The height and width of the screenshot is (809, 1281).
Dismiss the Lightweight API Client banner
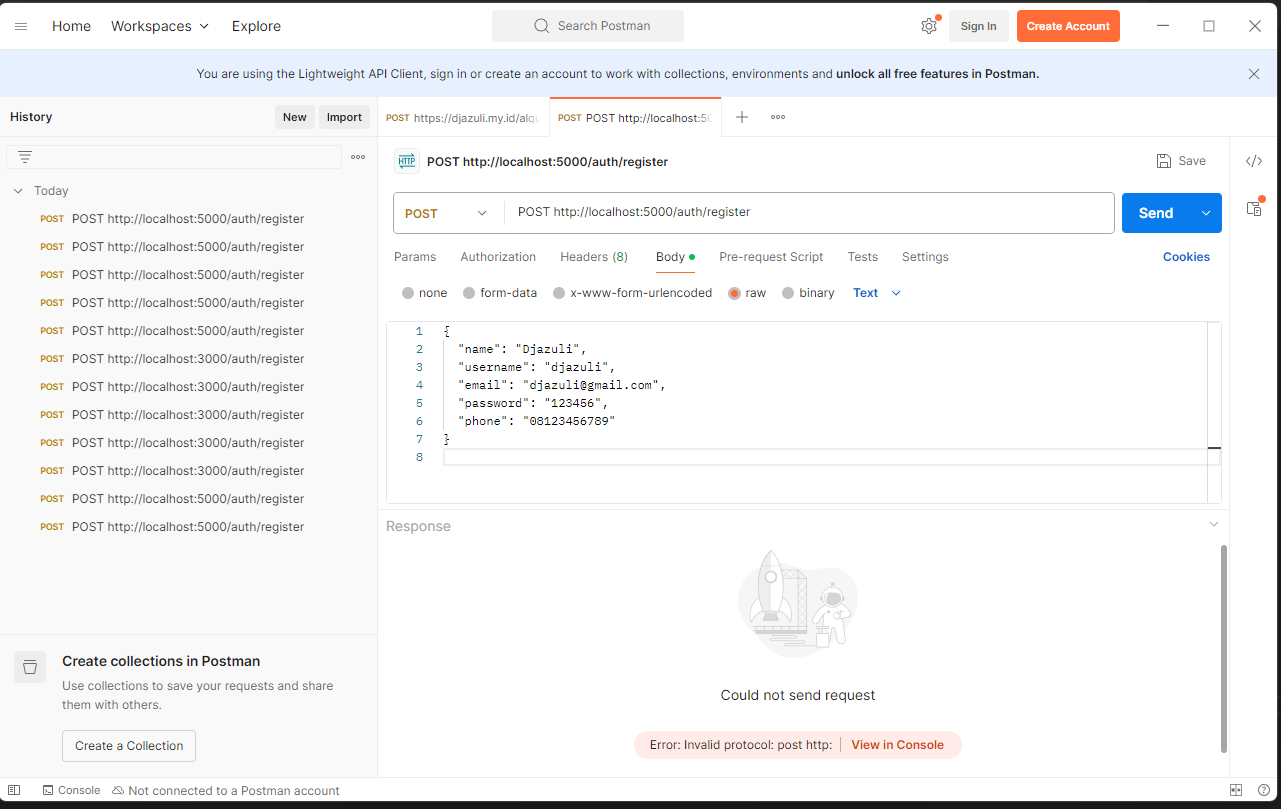pyautogui.click(x=1254, y=74)
